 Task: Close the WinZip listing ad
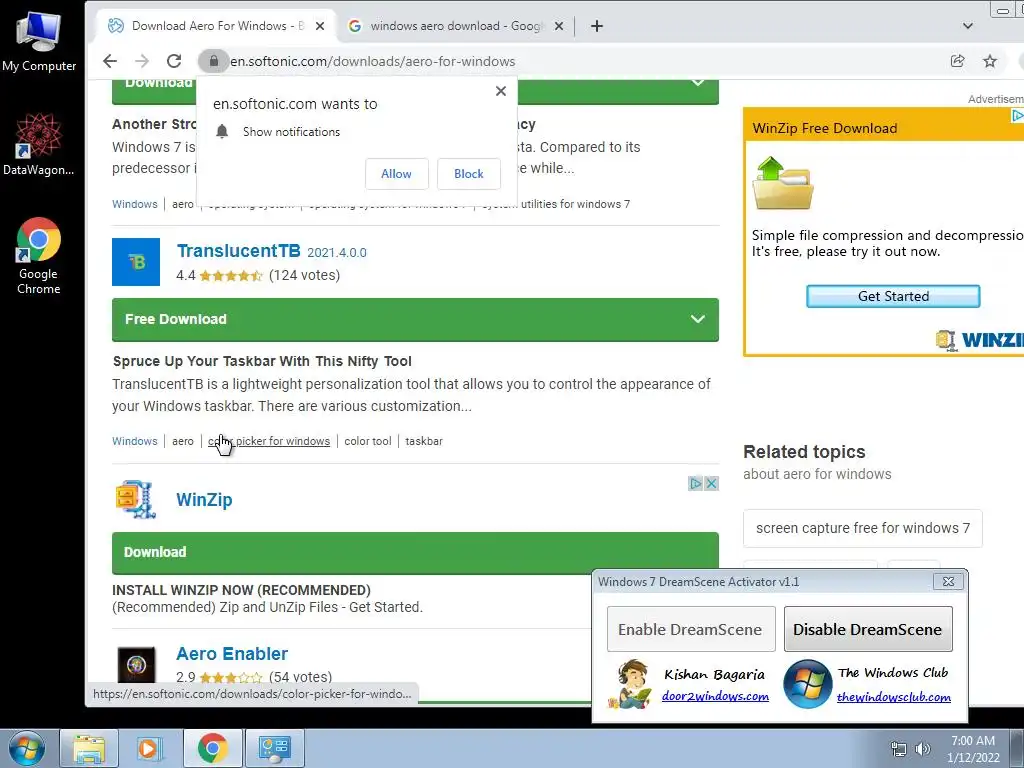pyautogui.click(x=712, y=483)
